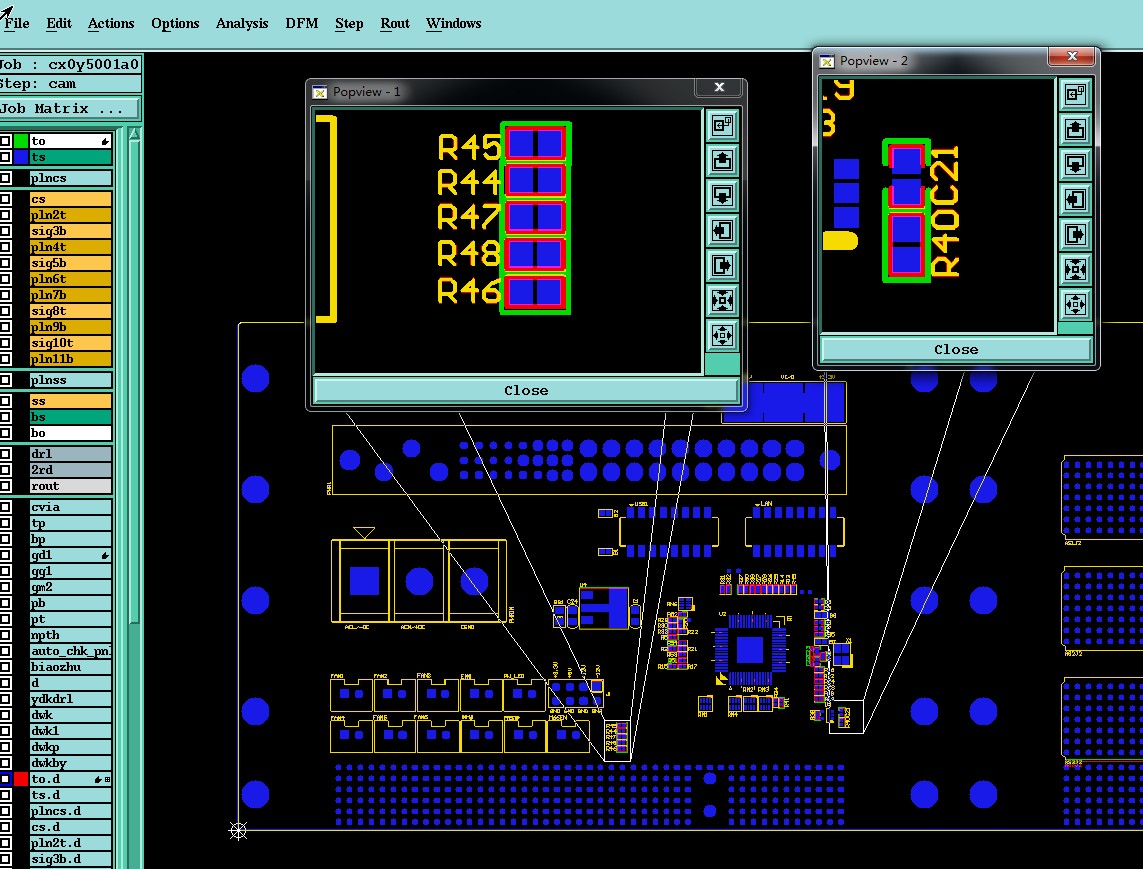Zoom out using Popview 1 outward-arrows icon
Viewport: 1143px width, 869px height.
pos(722,335)
